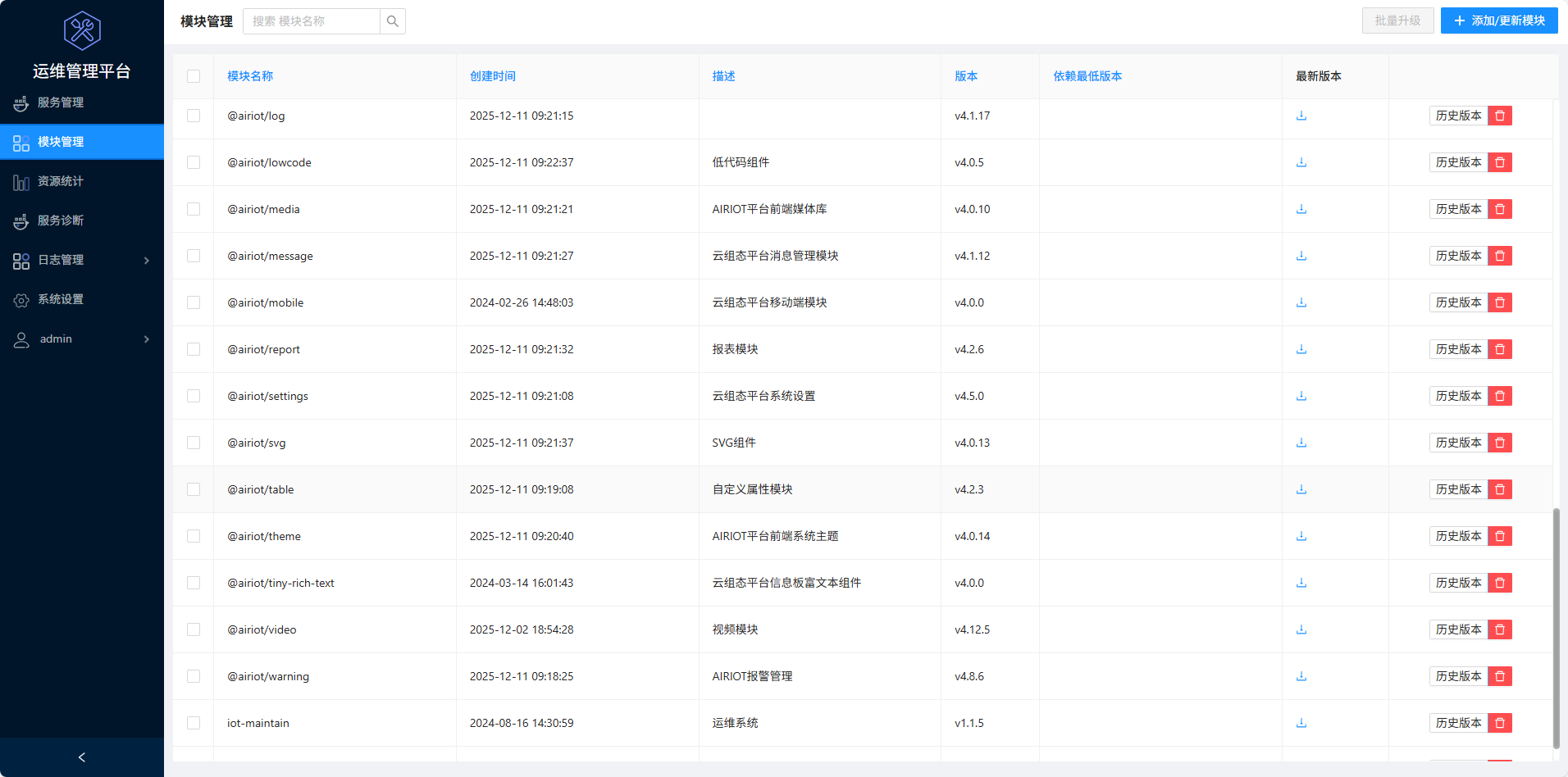Go to 资源统计 page

tap(61, 181)
